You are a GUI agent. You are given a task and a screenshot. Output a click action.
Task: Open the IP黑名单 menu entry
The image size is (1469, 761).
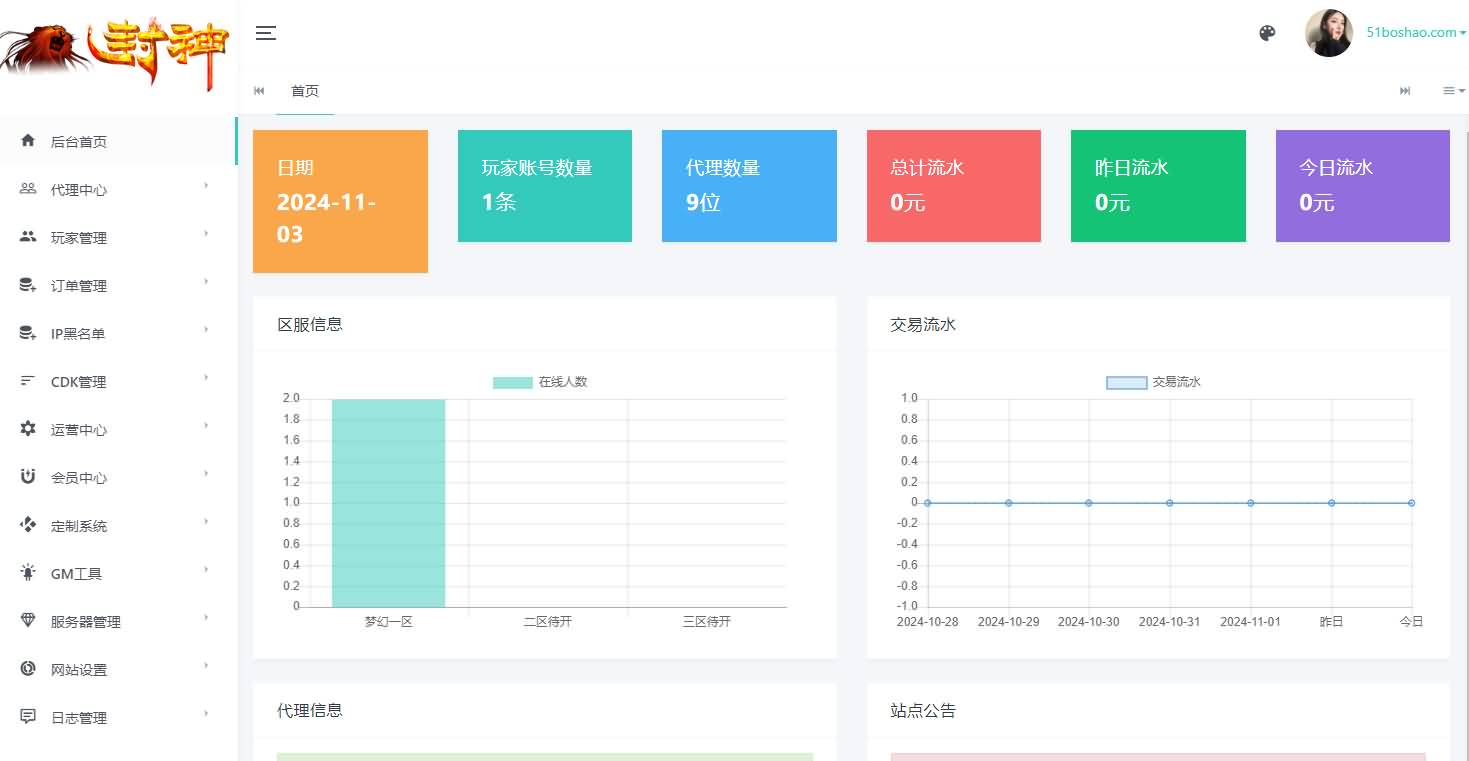pyautogui.click(x=80, y=333)
